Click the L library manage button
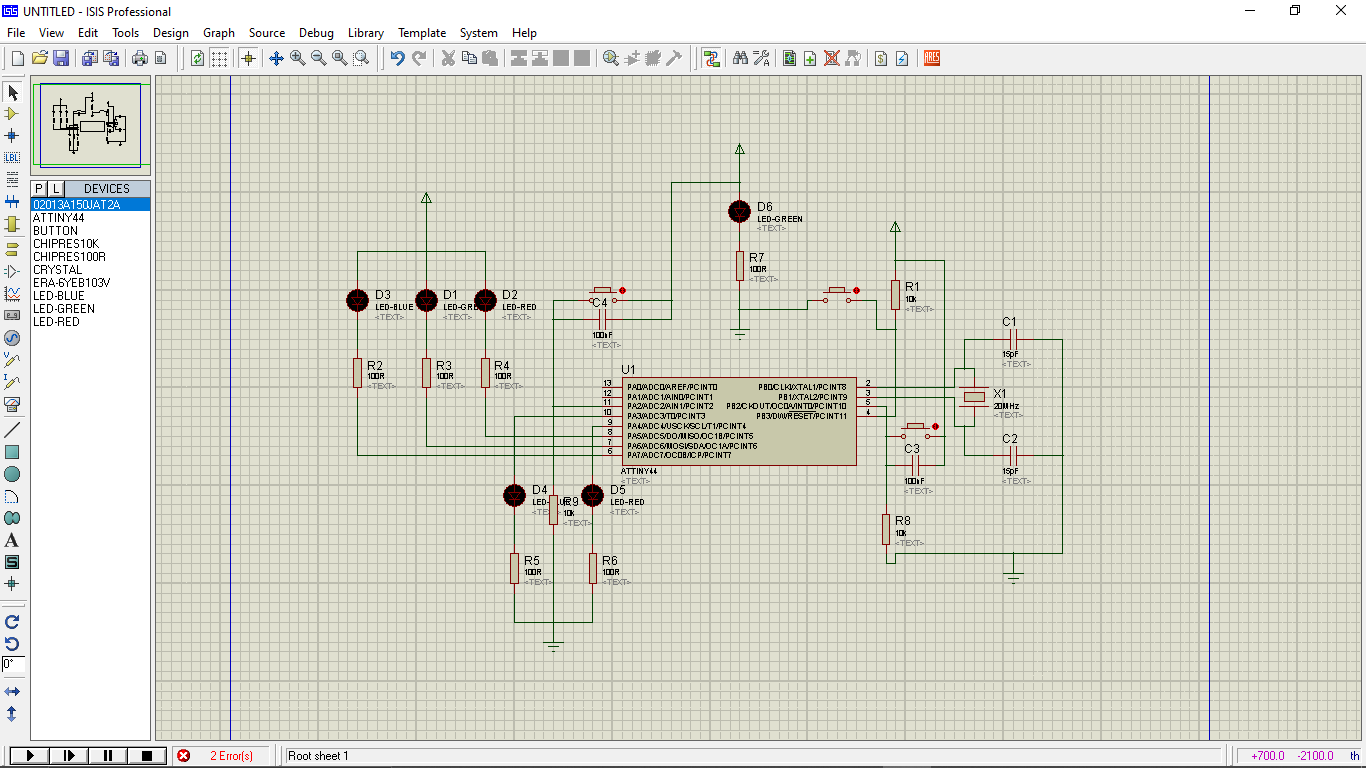 (56, 189)
